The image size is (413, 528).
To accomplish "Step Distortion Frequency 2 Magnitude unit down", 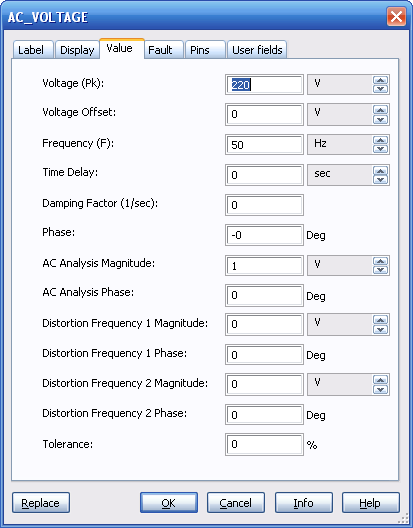I will pos(381,389).
